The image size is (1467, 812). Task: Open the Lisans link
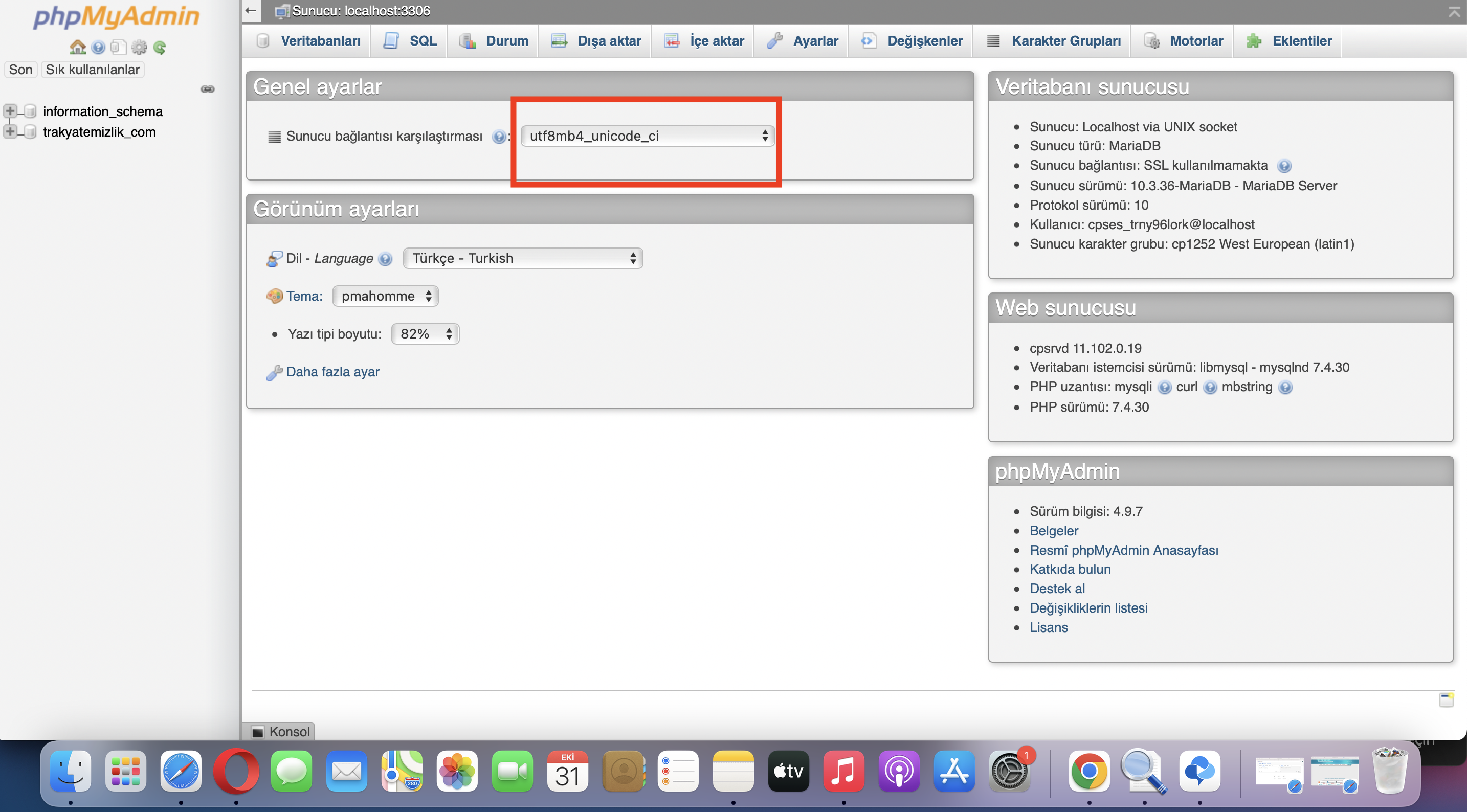[x=1049, y=627]
